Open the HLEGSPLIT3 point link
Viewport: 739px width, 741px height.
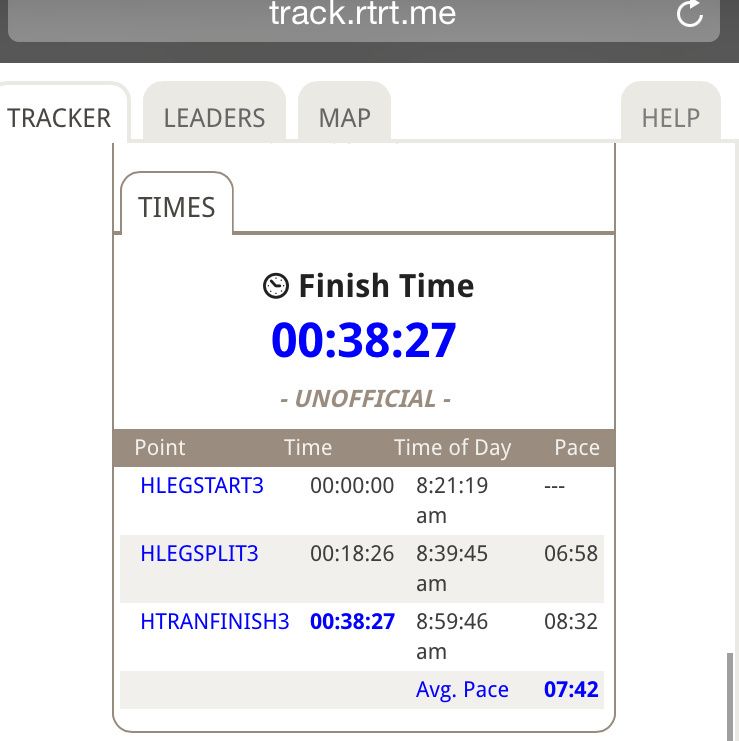pyautogui.click(x=199, y=553)
